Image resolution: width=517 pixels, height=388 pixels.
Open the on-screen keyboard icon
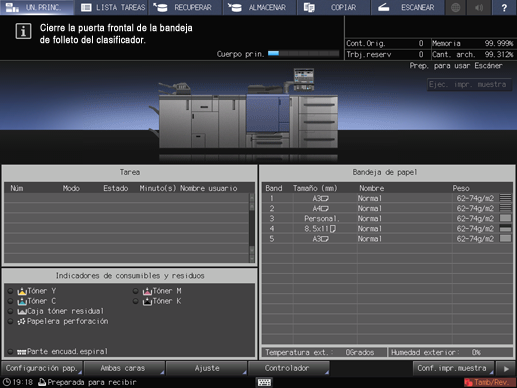pos(264,382)
